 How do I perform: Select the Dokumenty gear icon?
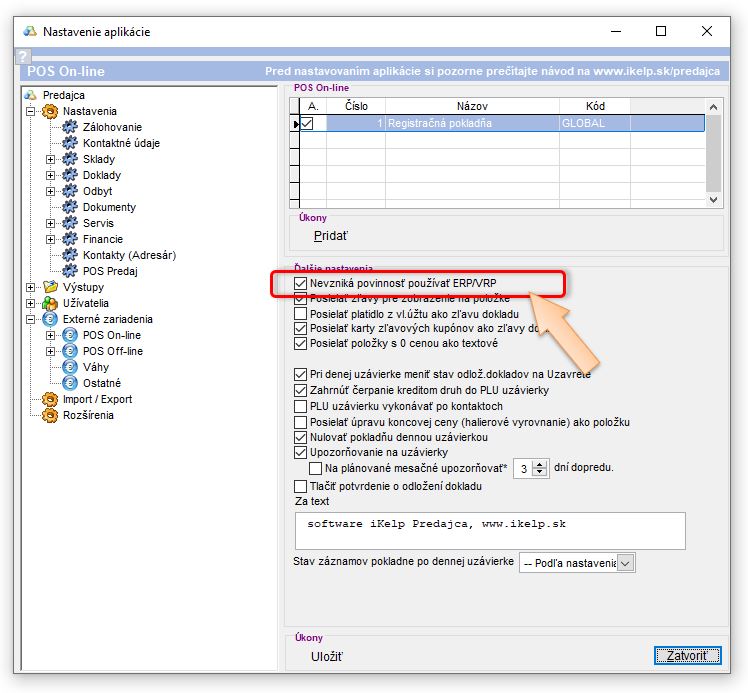point(69,207)
